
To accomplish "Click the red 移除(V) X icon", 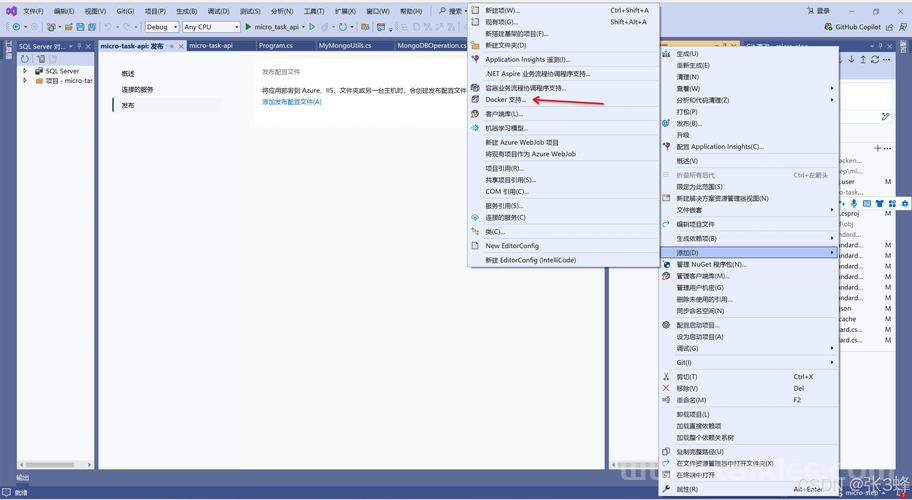I will coord(666,388).
